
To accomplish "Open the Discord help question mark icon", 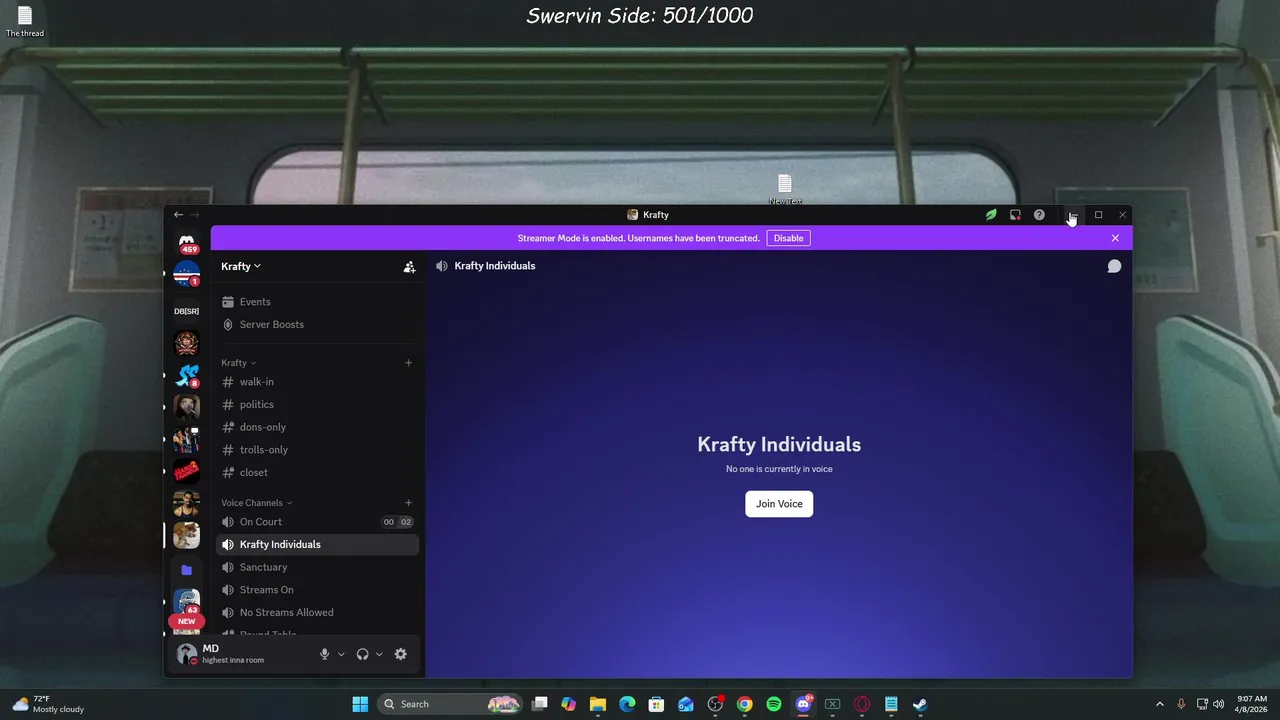I will [x=1039, y=215].
